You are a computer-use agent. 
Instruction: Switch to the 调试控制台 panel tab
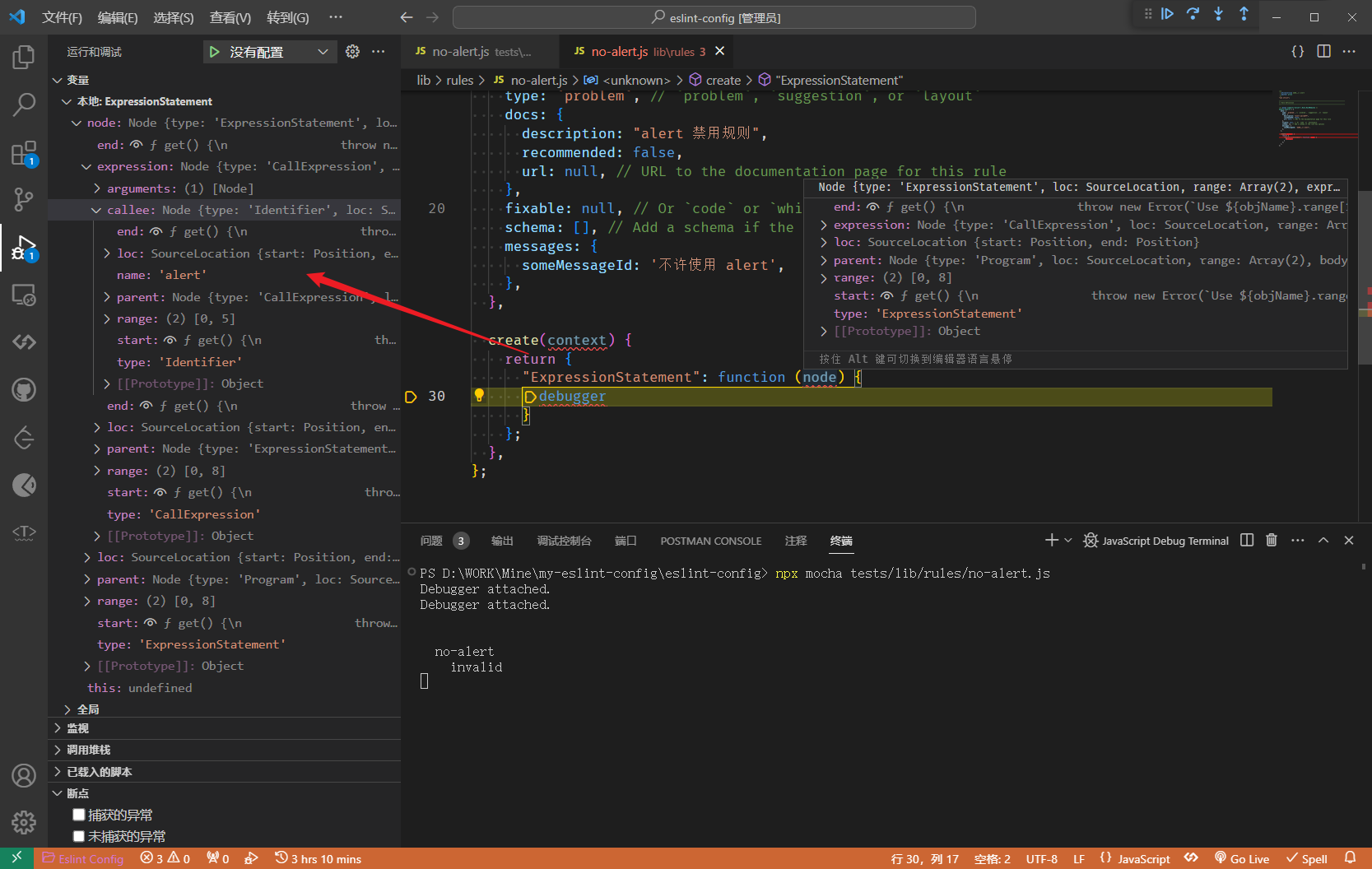564,541
